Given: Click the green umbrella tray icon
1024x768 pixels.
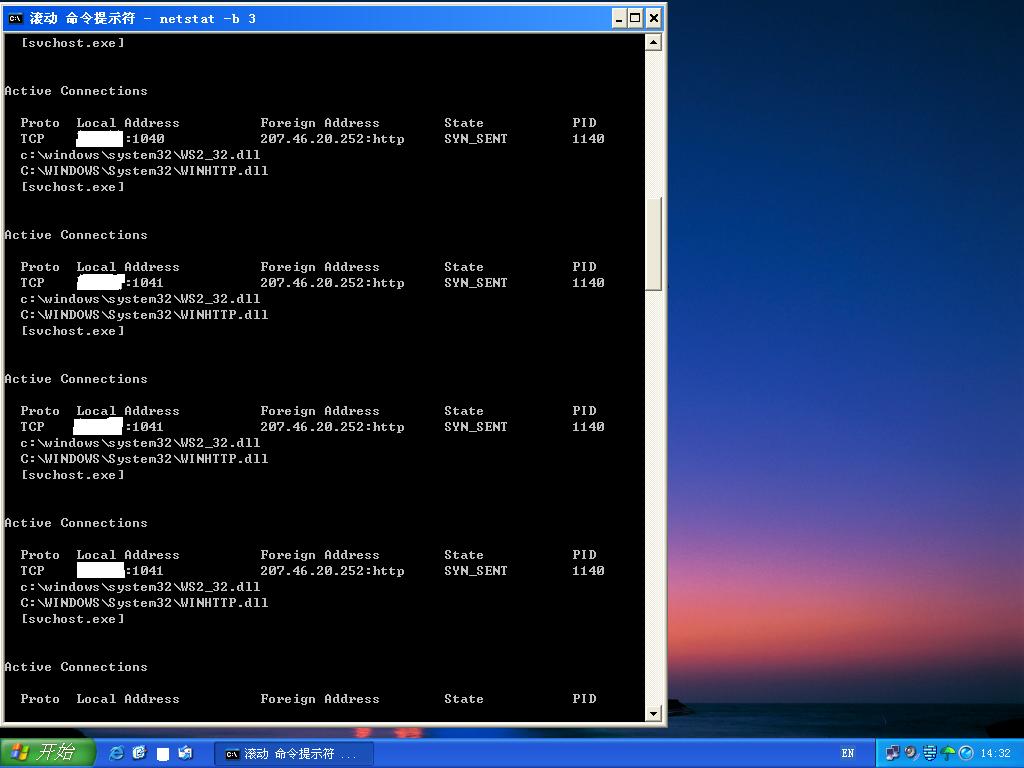Looking at the screenshot, I should pos(948,753).
